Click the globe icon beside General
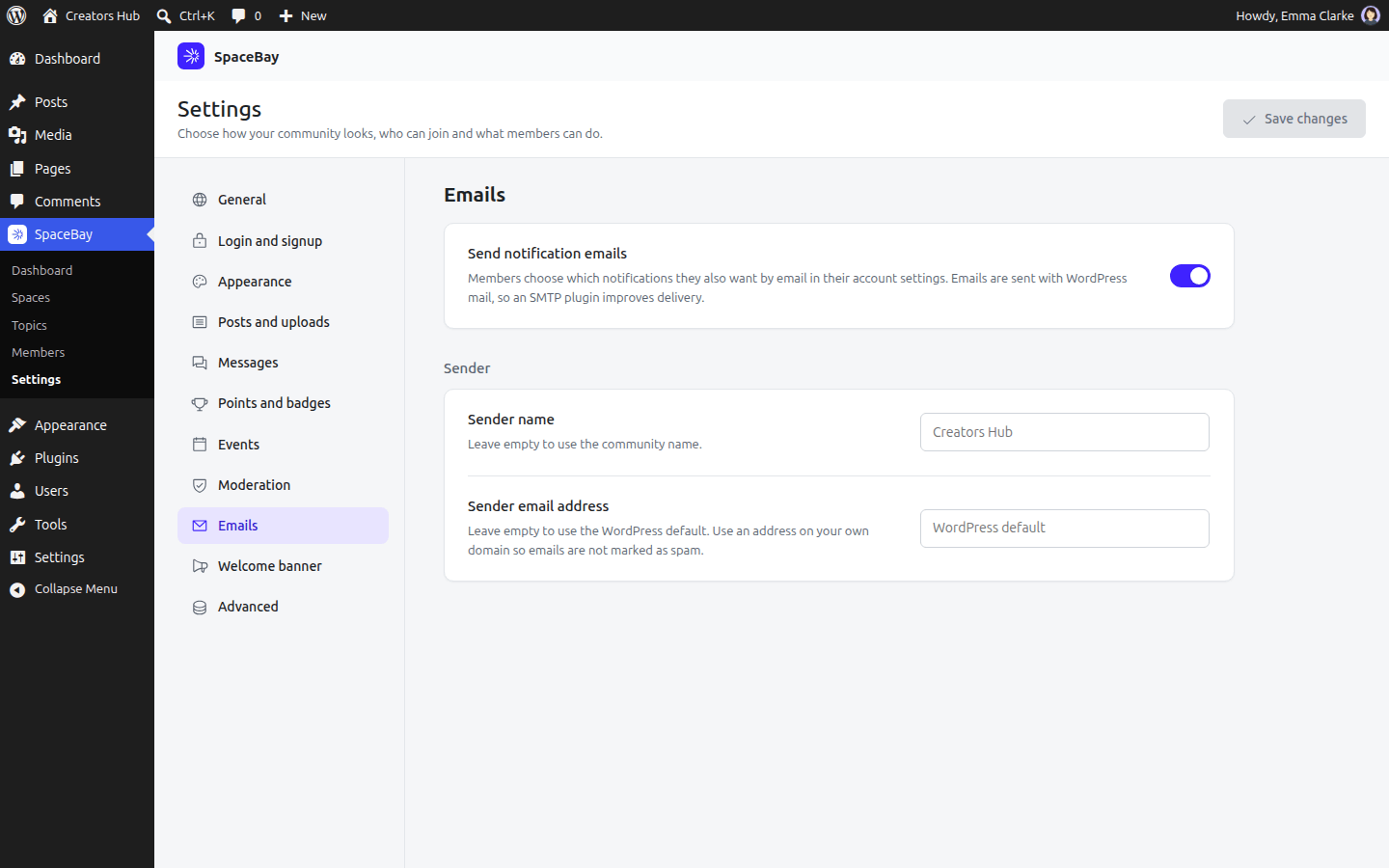Viewport: 1389px width, 868px height. (x=200, y=200)
